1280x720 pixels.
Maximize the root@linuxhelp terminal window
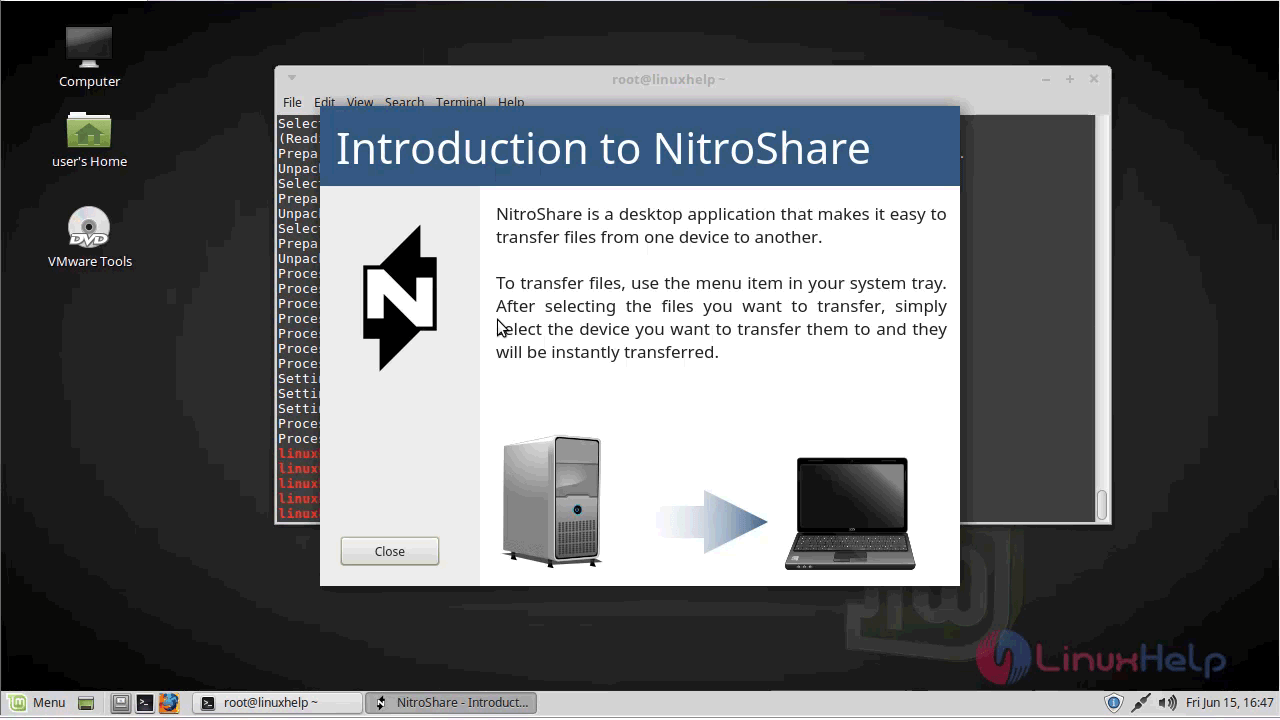pyautogui.click(x=1070, y=79)
